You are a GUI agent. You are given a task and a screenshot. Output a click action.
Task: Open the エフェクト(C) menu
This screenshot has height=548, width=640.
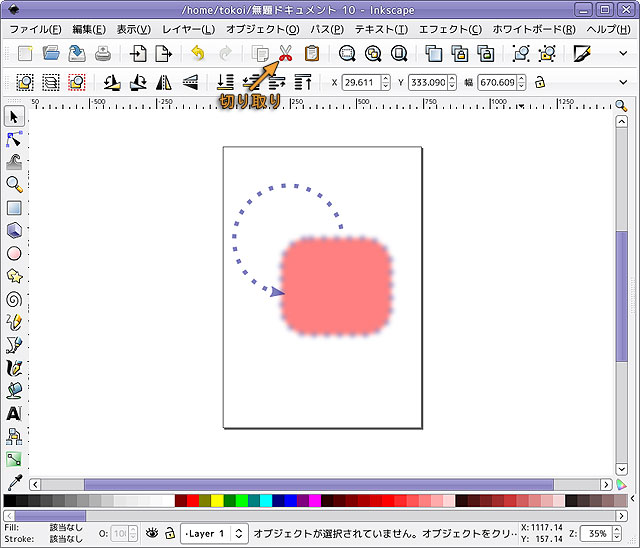[449, 29]
